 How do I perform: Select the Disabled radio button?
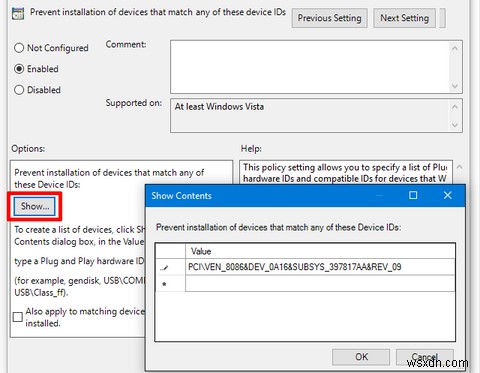19,90
